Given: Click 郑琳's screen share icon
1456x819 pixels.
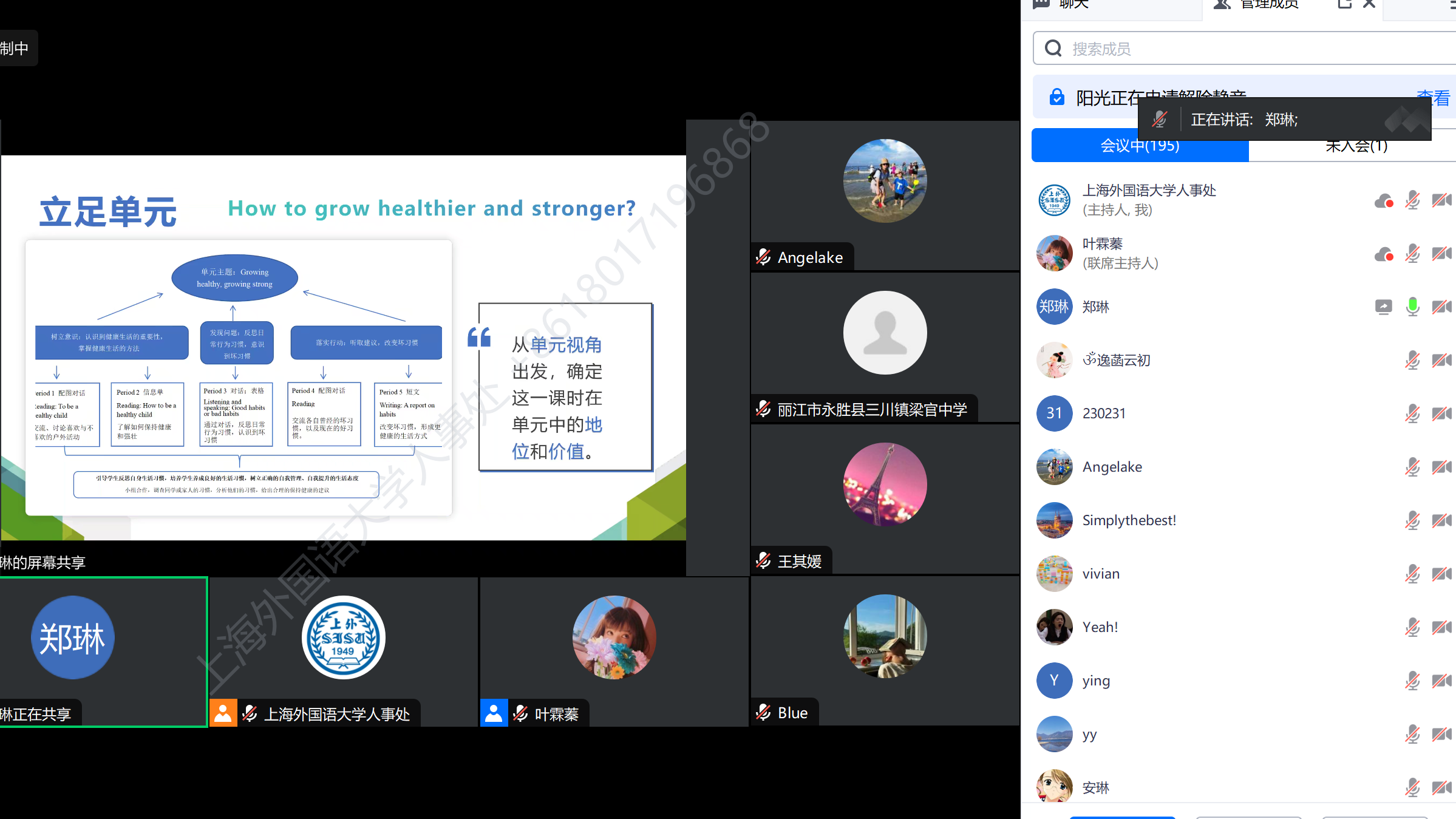Looking at the screenshot, I should (x=1383, y=307).
